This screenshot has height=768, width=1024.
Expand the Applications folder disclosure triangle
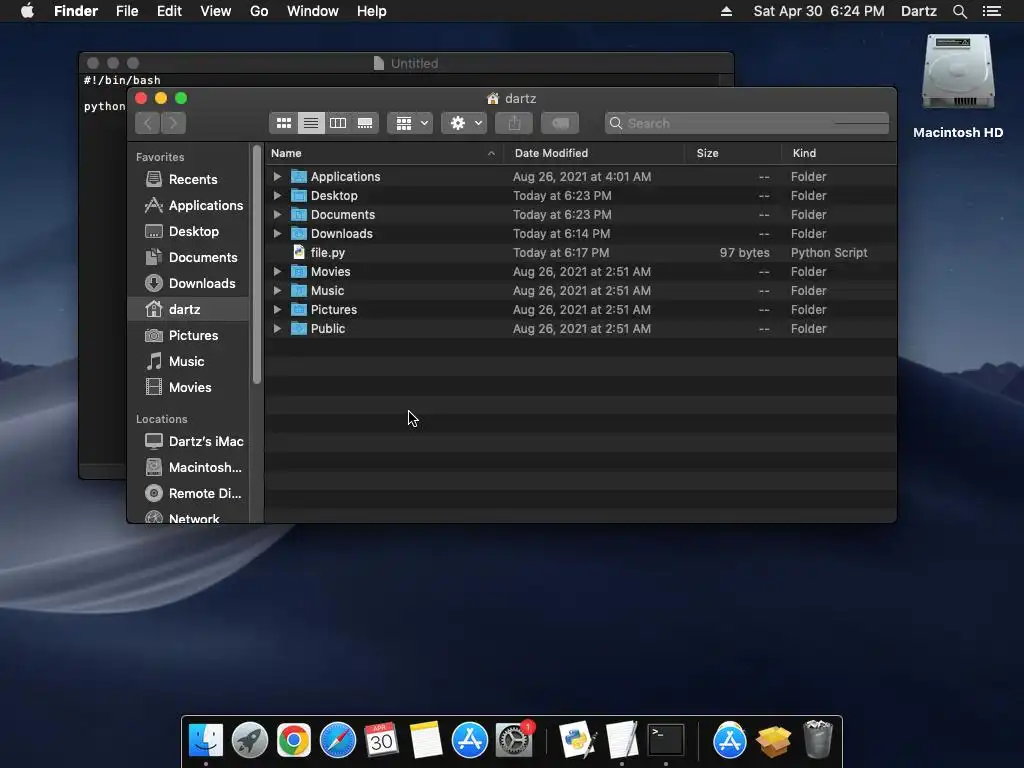[277, 176]
